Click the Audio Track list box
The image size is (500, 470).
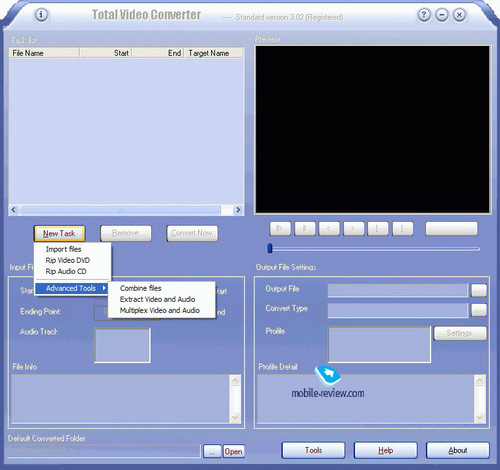point(123,345)
